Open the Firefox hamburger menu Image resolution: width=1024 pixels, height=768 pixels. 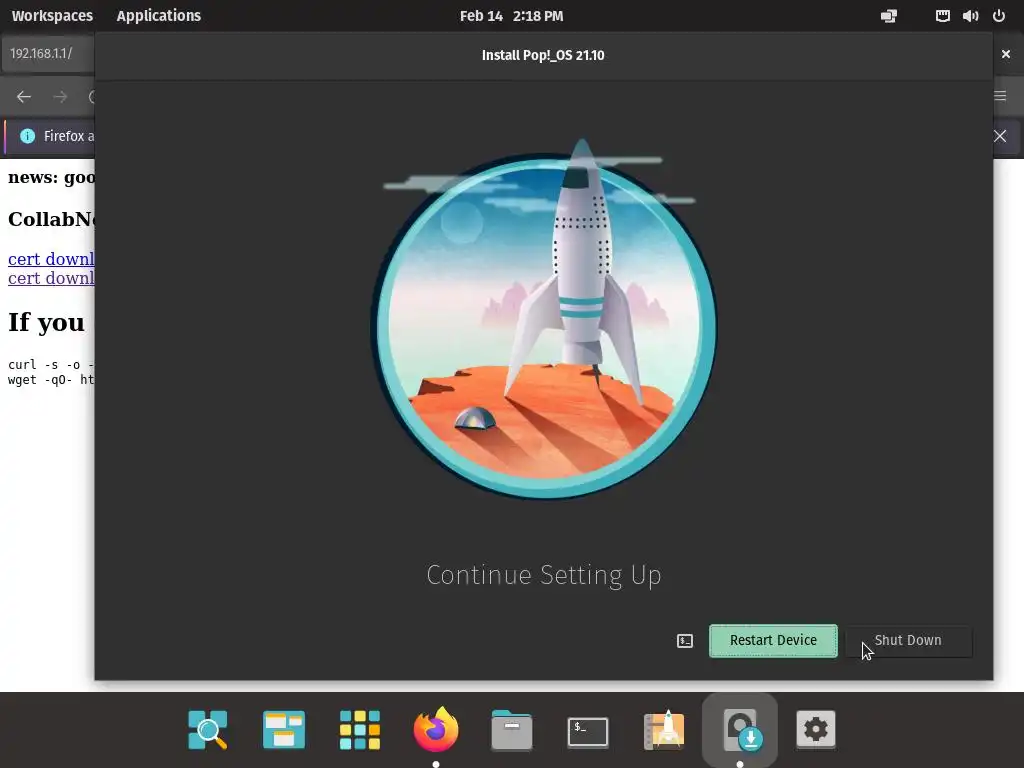point(1000,96)
